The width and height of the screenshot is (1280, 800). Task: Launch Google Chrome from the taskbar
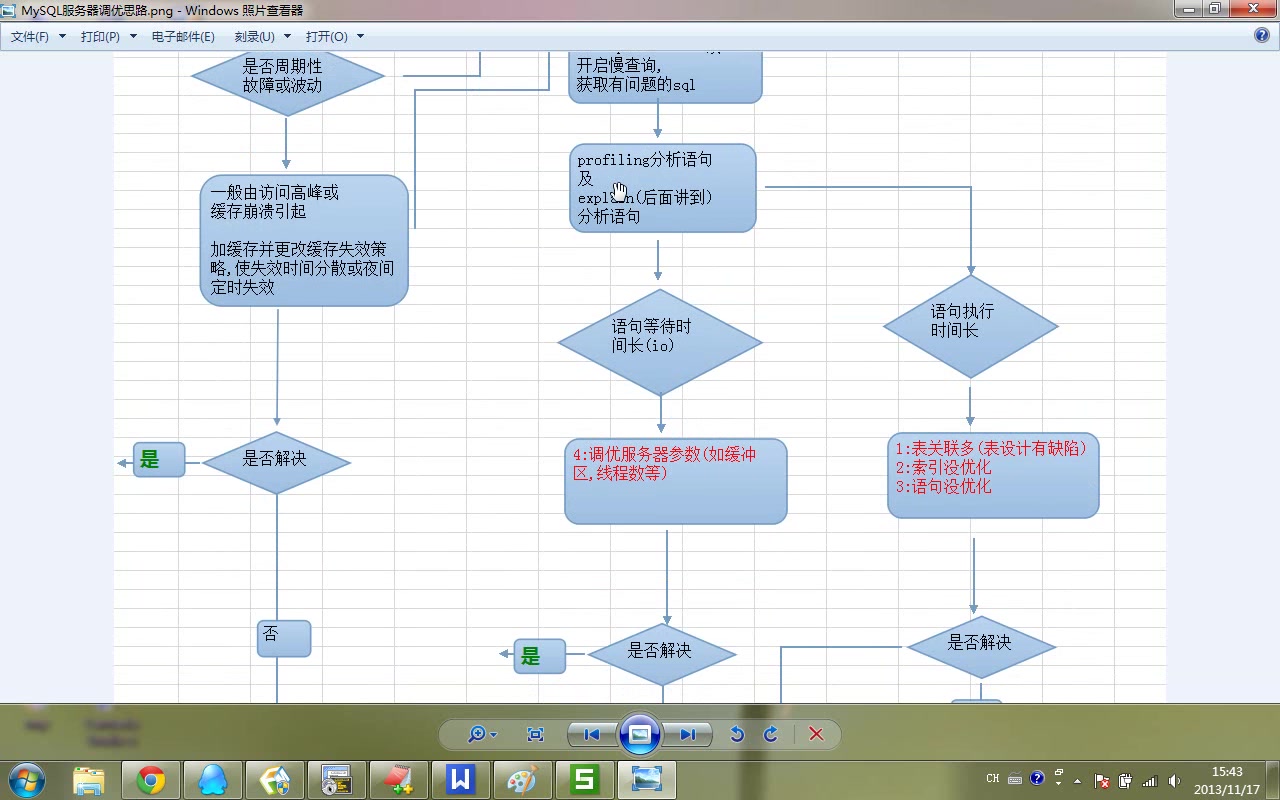(x=151, y=779)
